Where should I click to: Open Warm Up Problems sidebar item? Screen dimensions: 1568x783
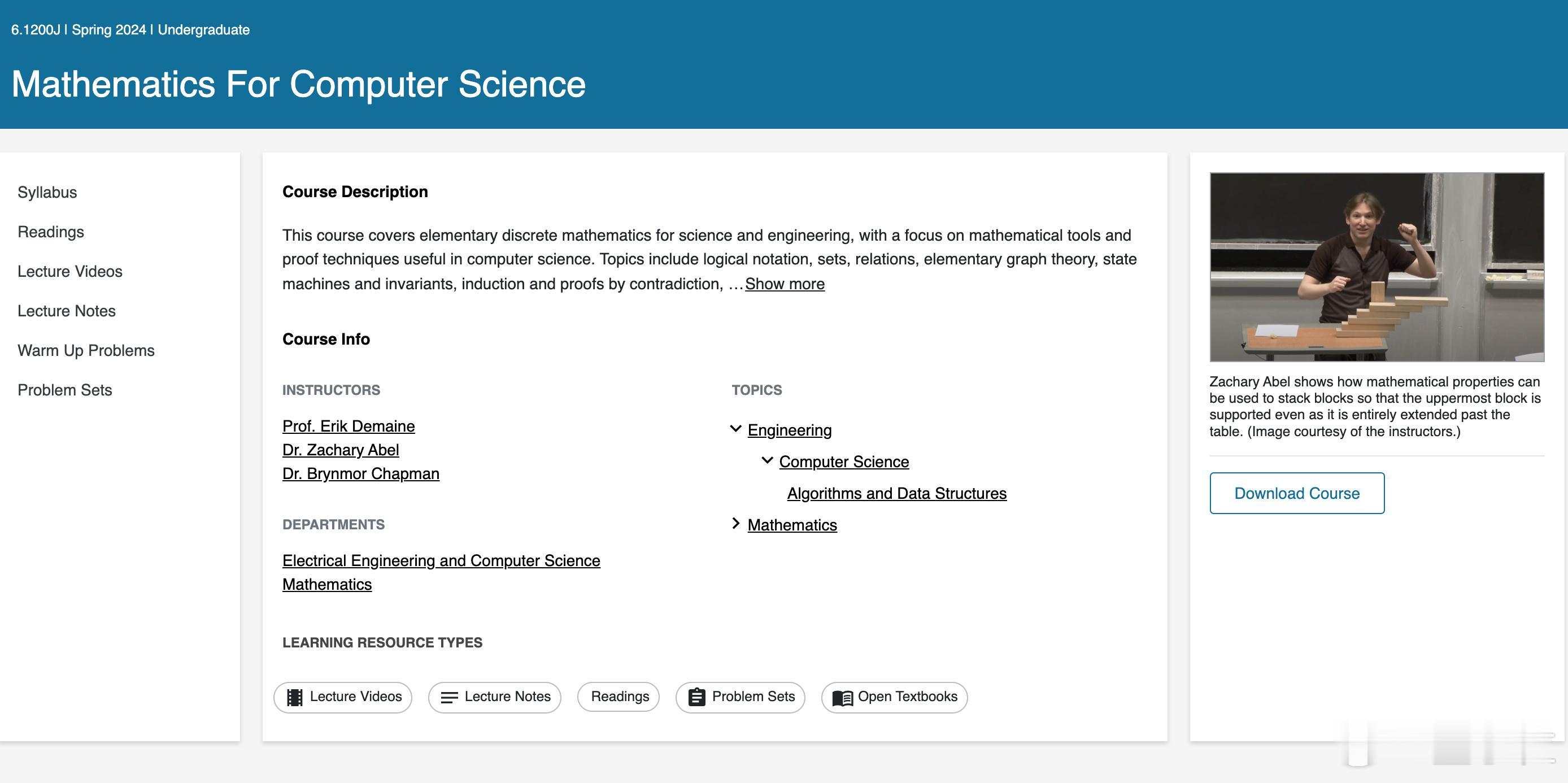(x=86, y=351)
